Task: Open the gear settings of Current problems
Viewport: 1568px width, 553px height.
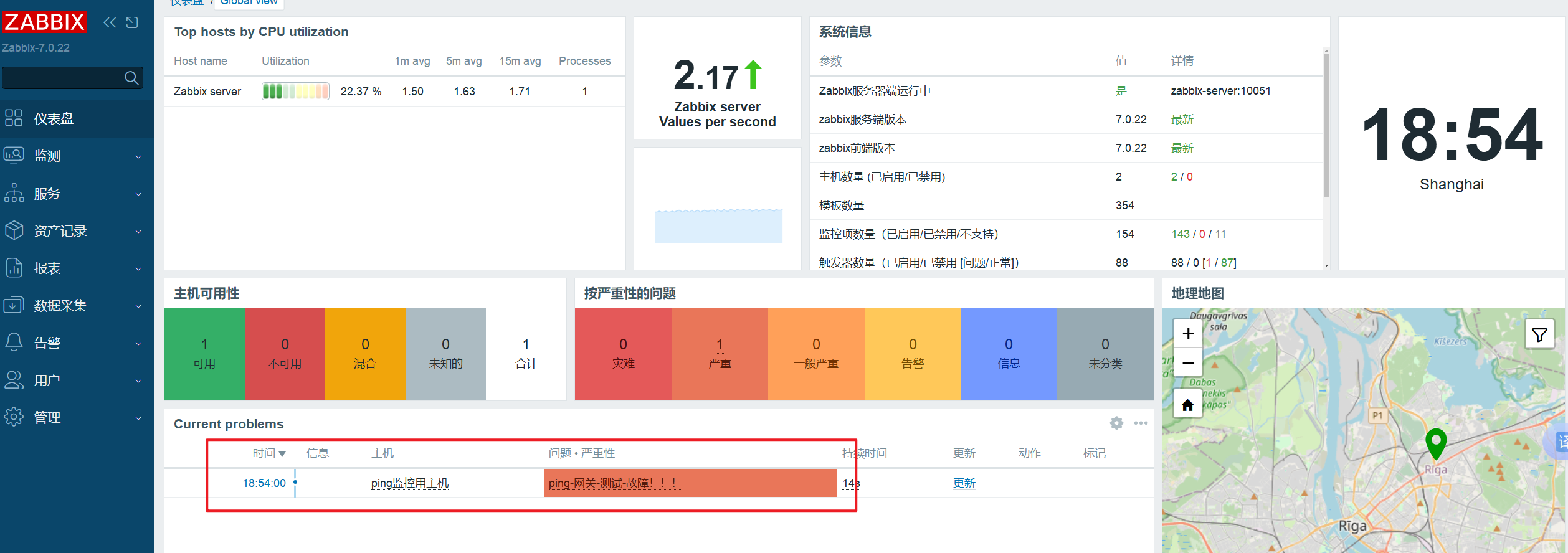Action: [x=1116, y=423]
